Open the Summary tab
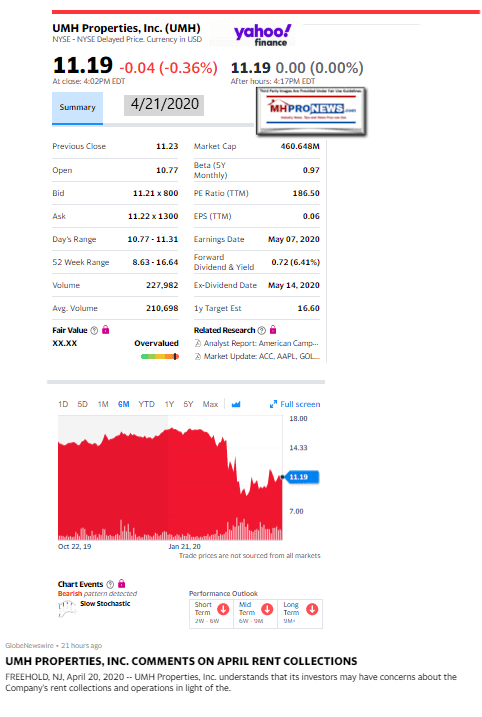This screenshot has height=717, width=482. (x=77, y=107)
